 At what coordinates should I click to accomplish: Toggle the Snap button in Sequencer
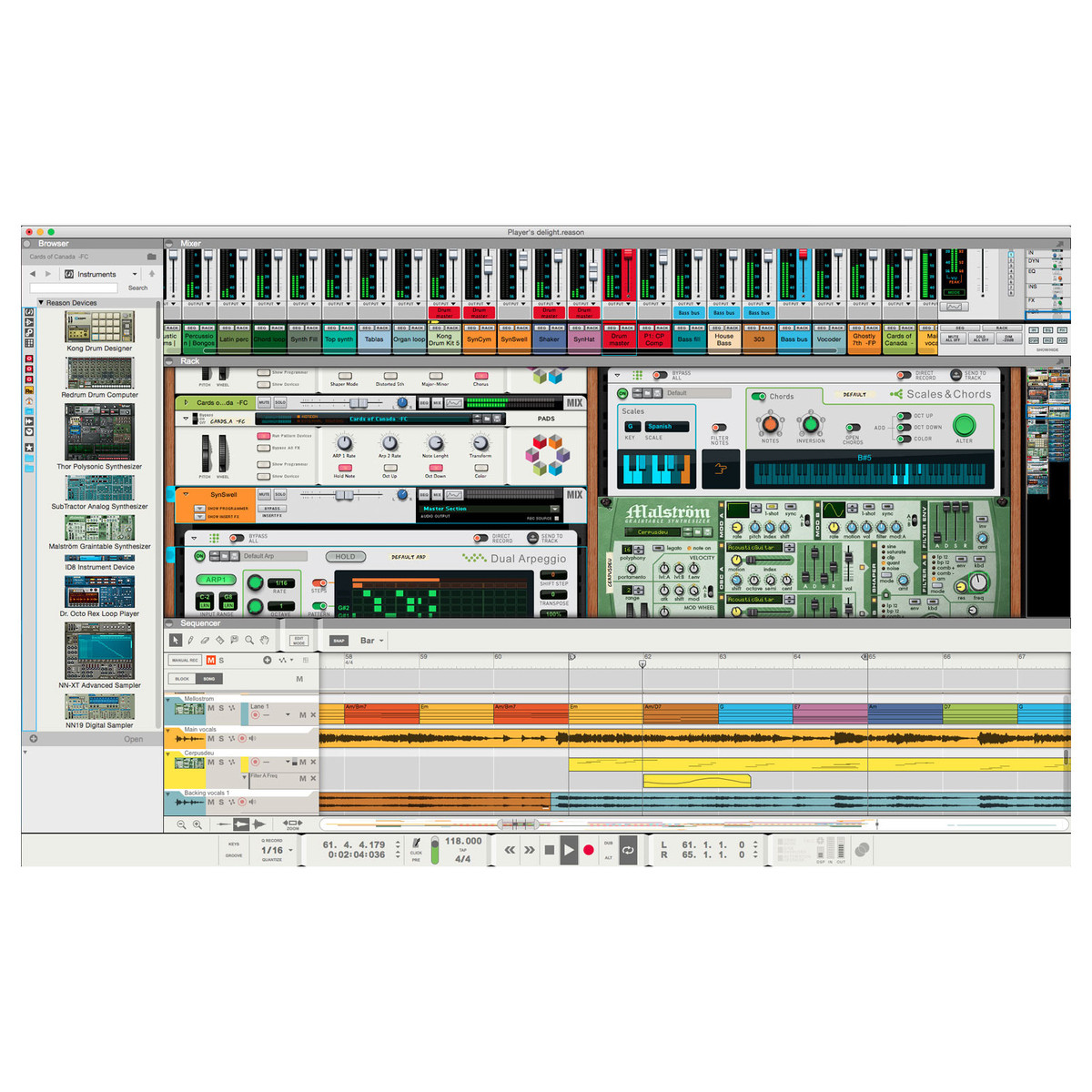[339, 641]
